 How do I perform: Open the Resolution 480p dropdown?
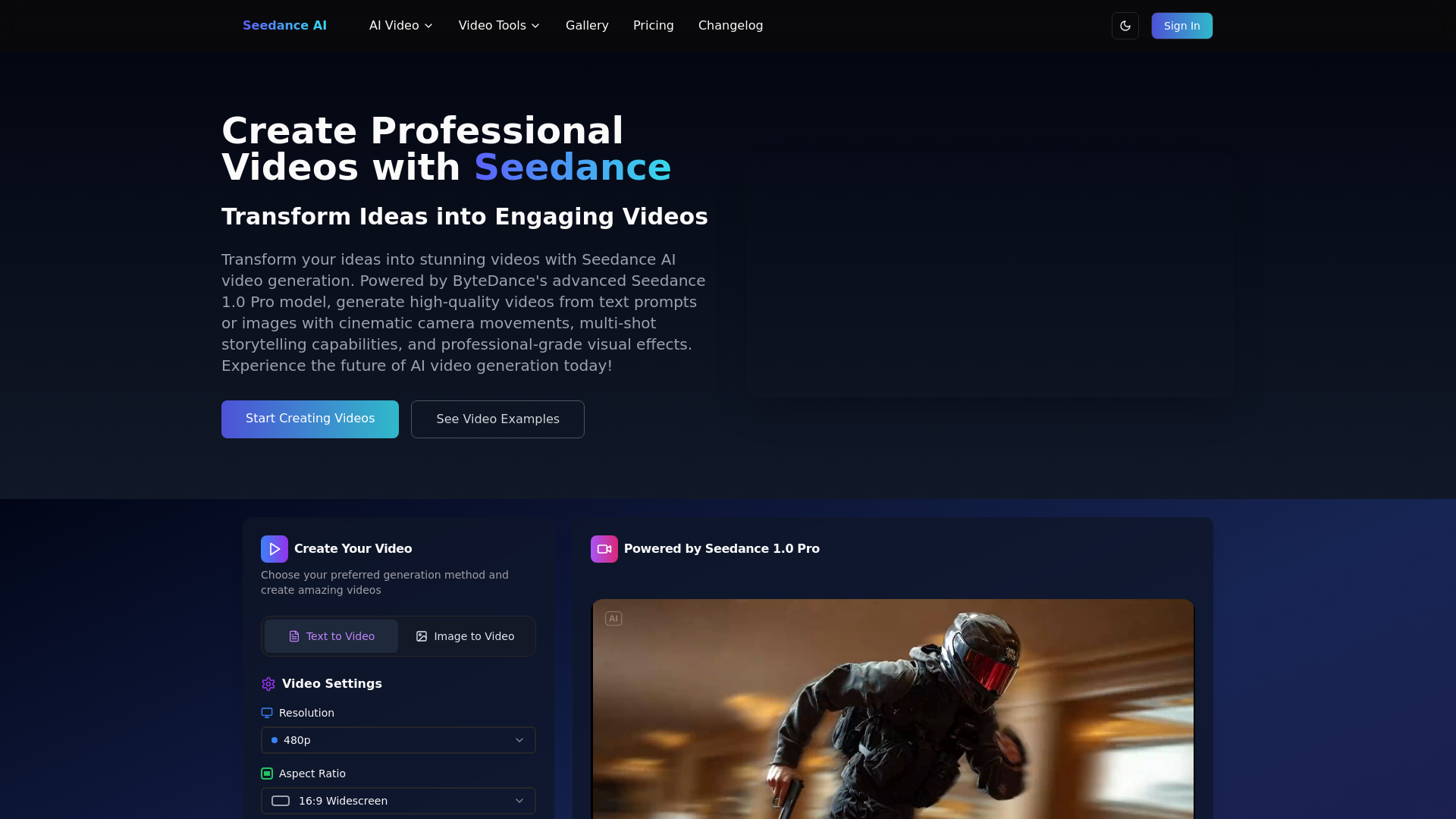click(x=398, y=740)
